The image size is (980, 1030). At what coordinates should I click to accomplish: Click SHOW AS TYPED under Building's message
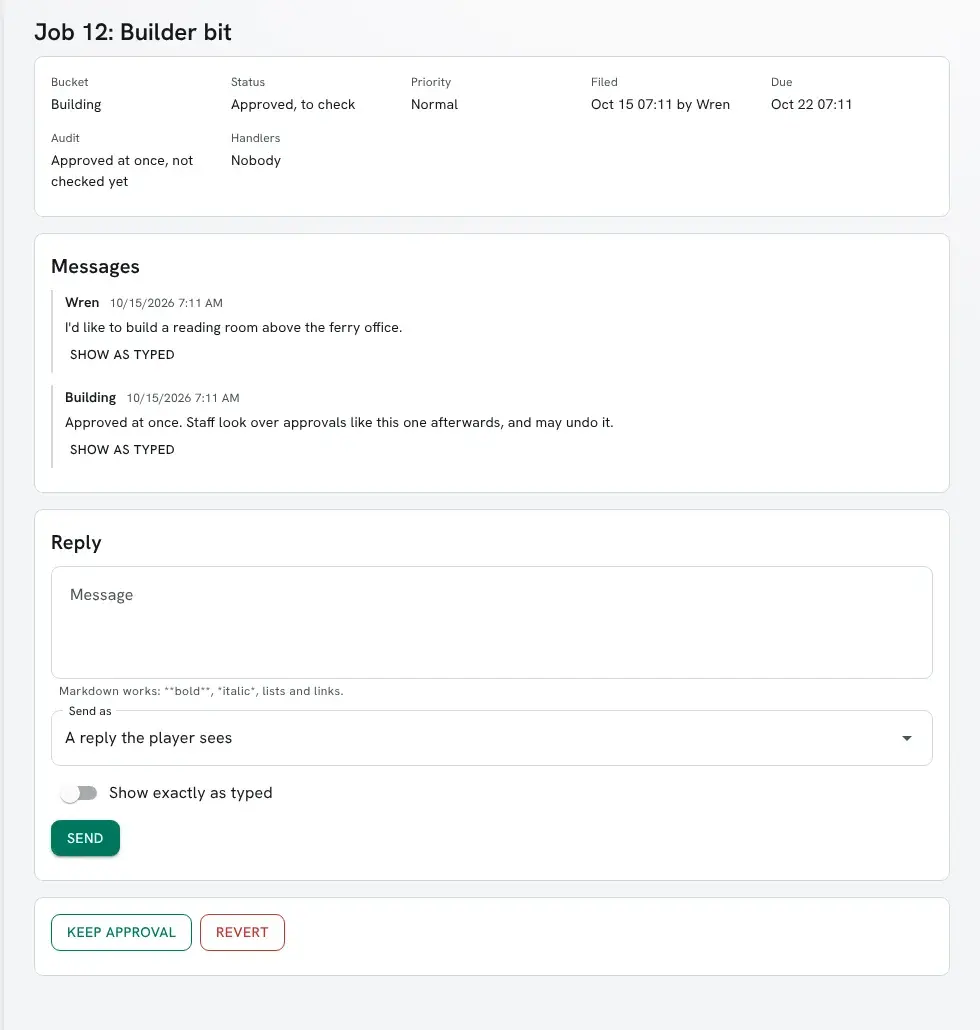pos(122,450)
